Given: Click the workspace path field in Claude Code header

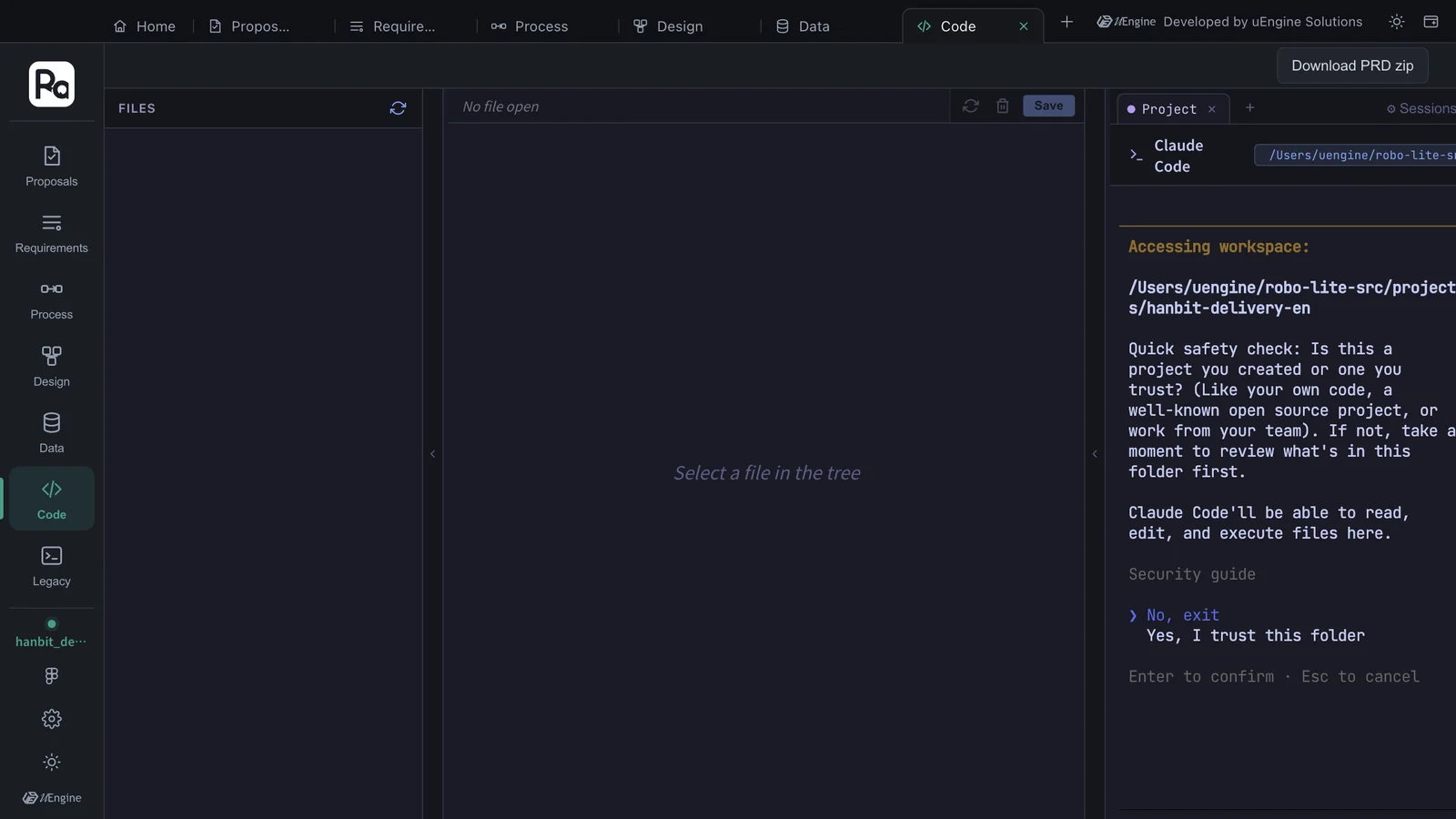Looking at the screenshot, I should (x=1355, y=156).
